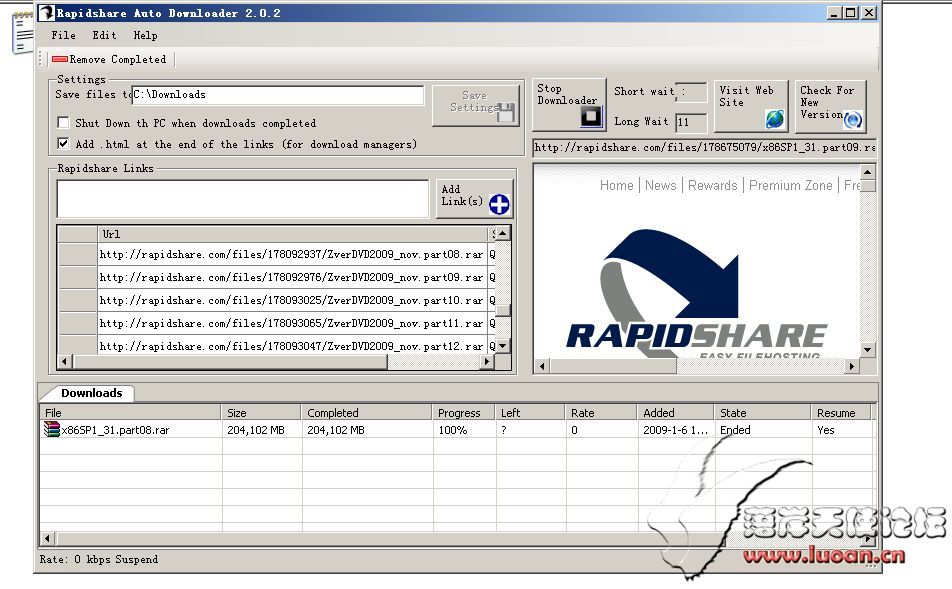Click the Url column header

[x=293, y=234]
